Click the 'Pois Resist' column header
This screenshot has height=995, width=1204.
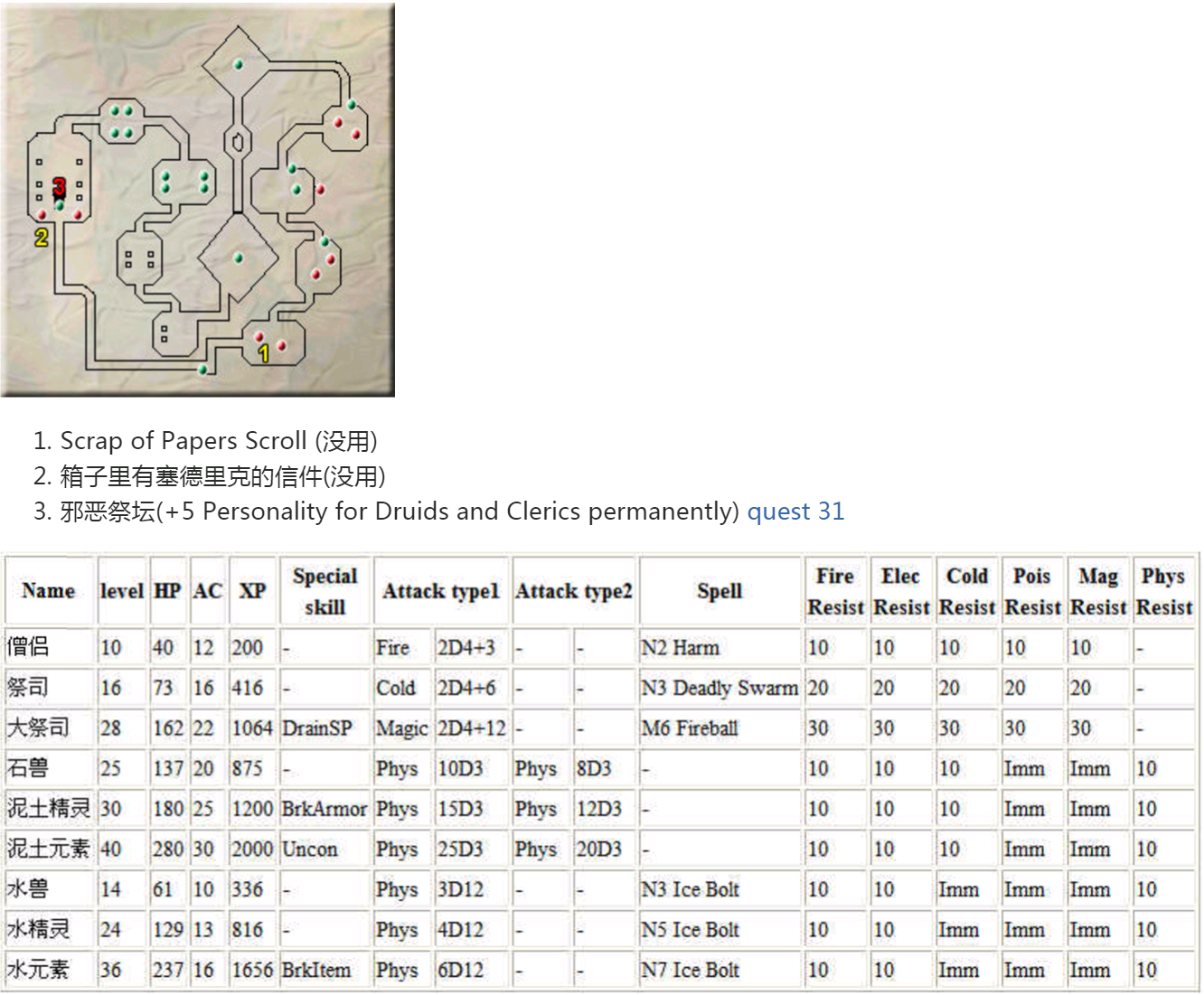pyautogui.click(x=1032, y=591)
